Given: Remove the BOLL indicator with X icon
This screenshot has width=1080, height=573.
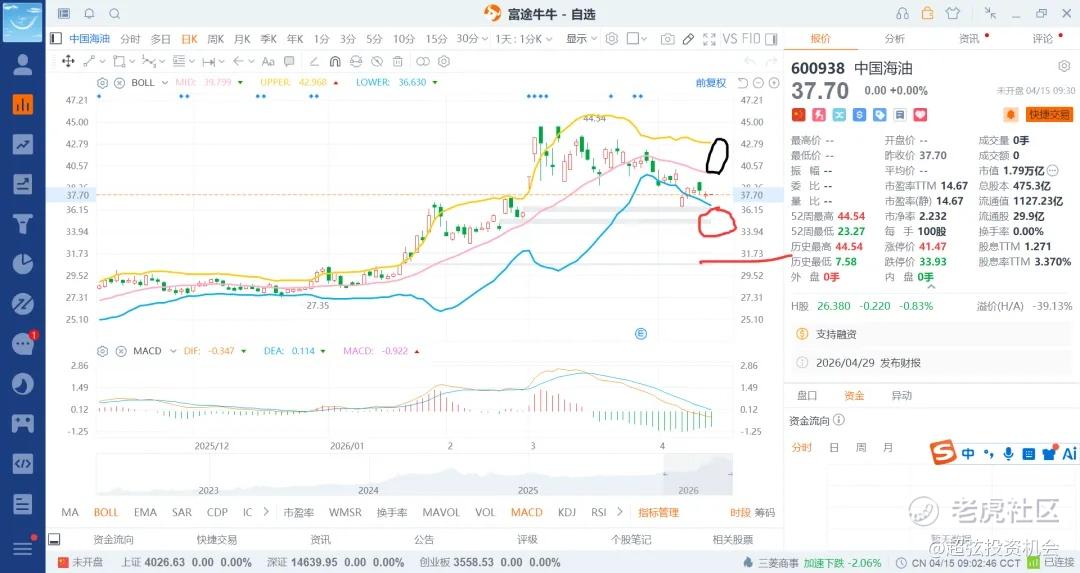Looking at the screenshot, I should [x=119, y=83].
